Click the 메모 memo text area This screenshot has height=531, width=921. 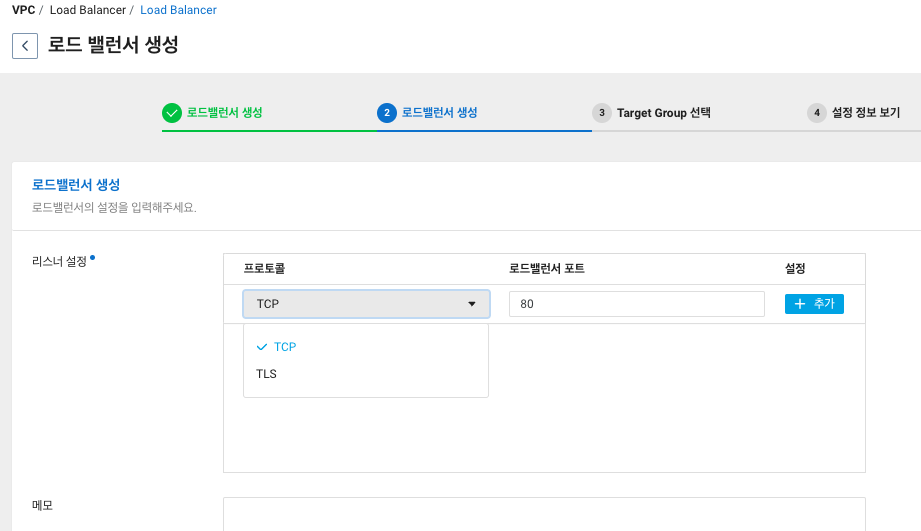coord(544,515)
